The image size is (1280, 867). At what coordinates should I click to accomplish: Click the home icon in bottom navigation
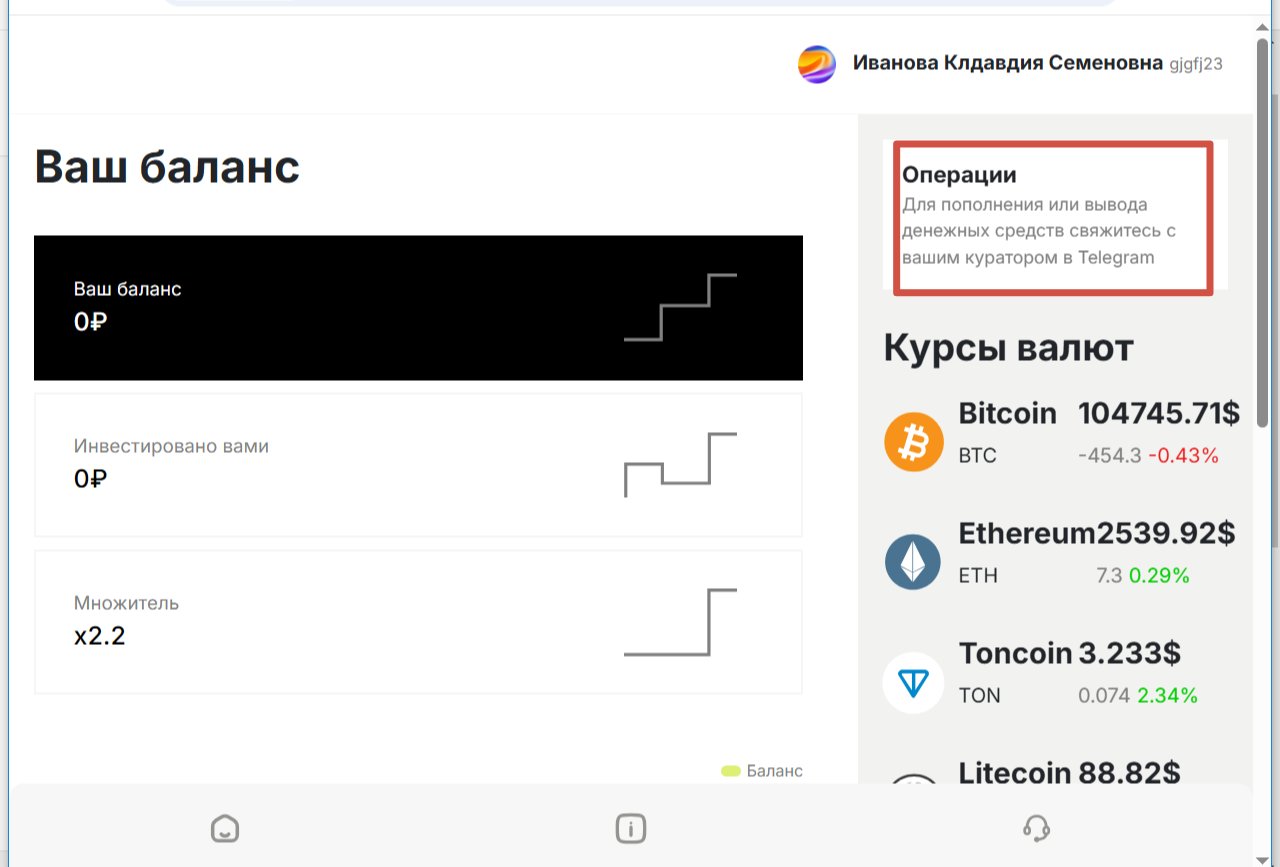click(225, 828)
